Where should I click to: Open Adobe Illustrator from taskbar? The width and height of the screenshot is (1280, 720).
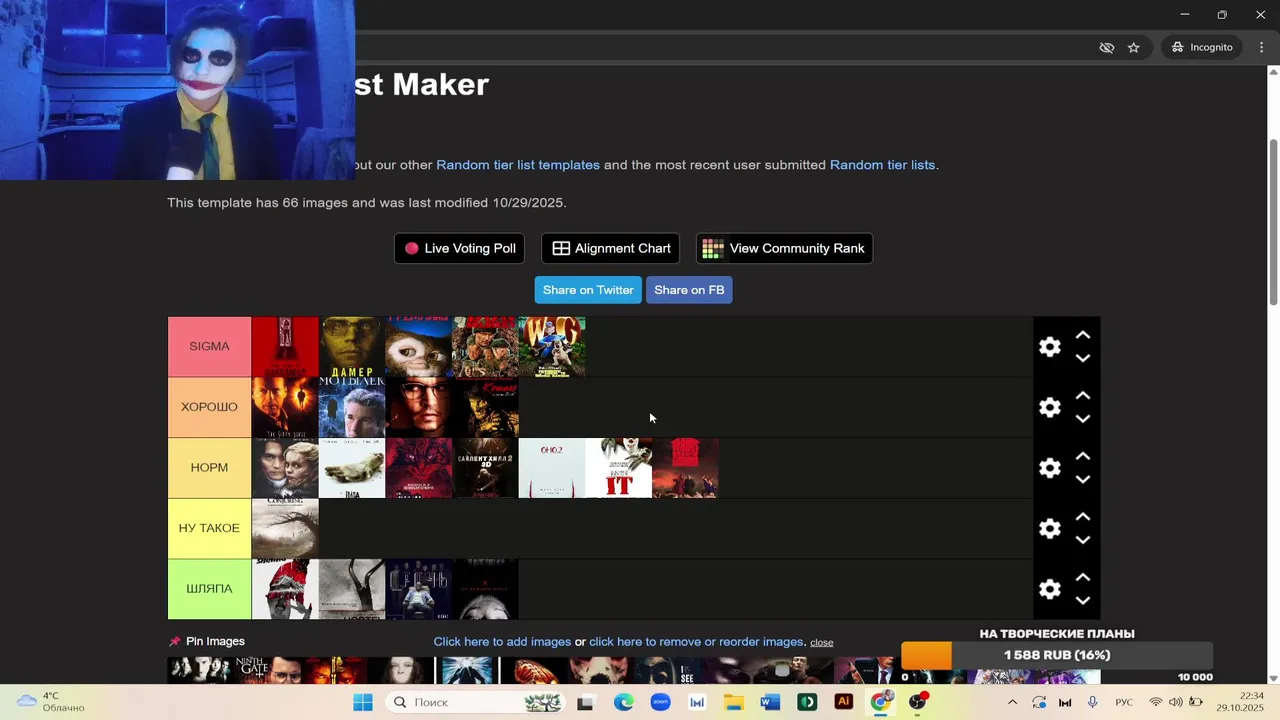point(843,702)
